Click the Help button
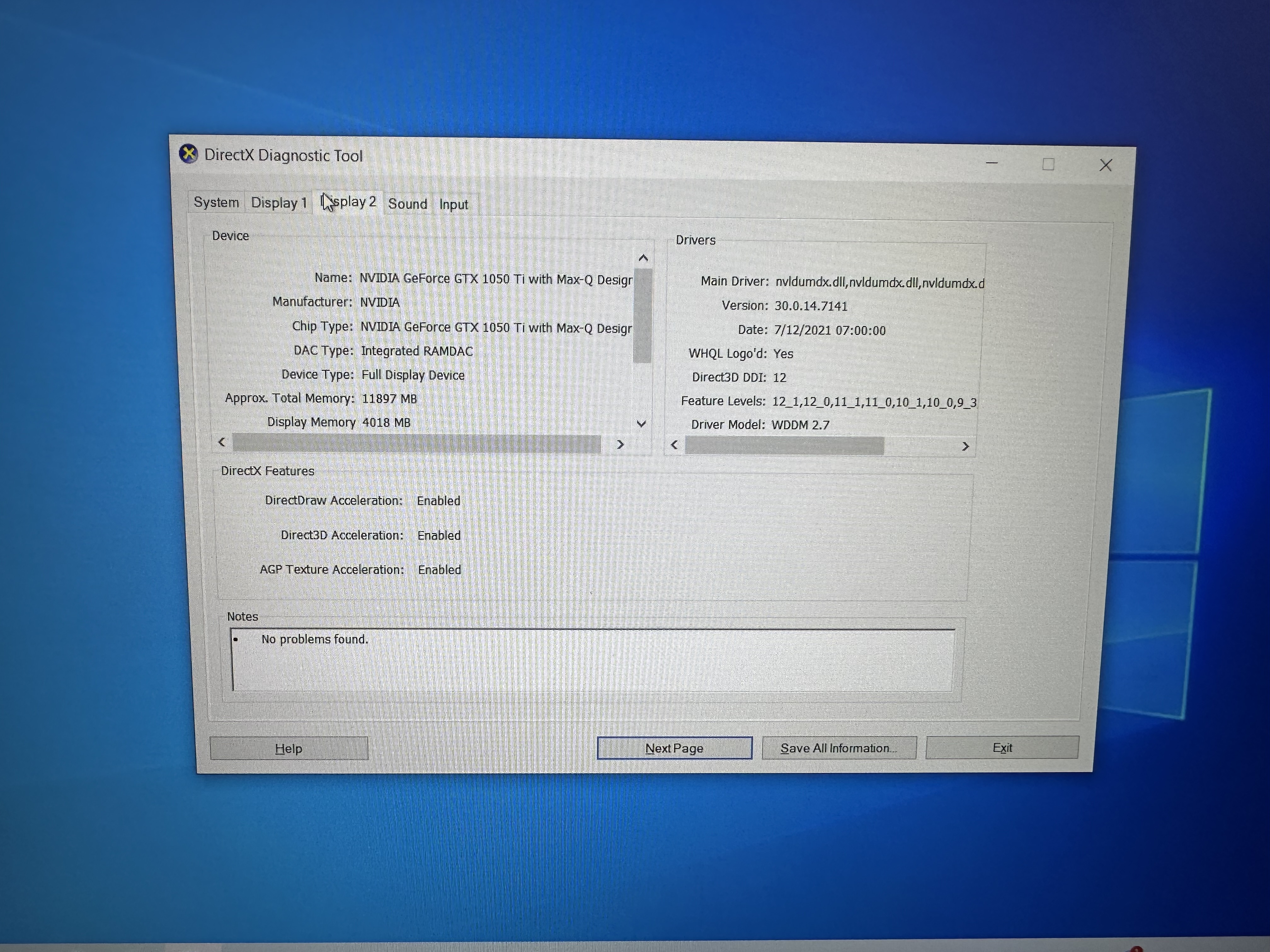This screenshot has height=952, width=1270. click(x=289, y=748)
